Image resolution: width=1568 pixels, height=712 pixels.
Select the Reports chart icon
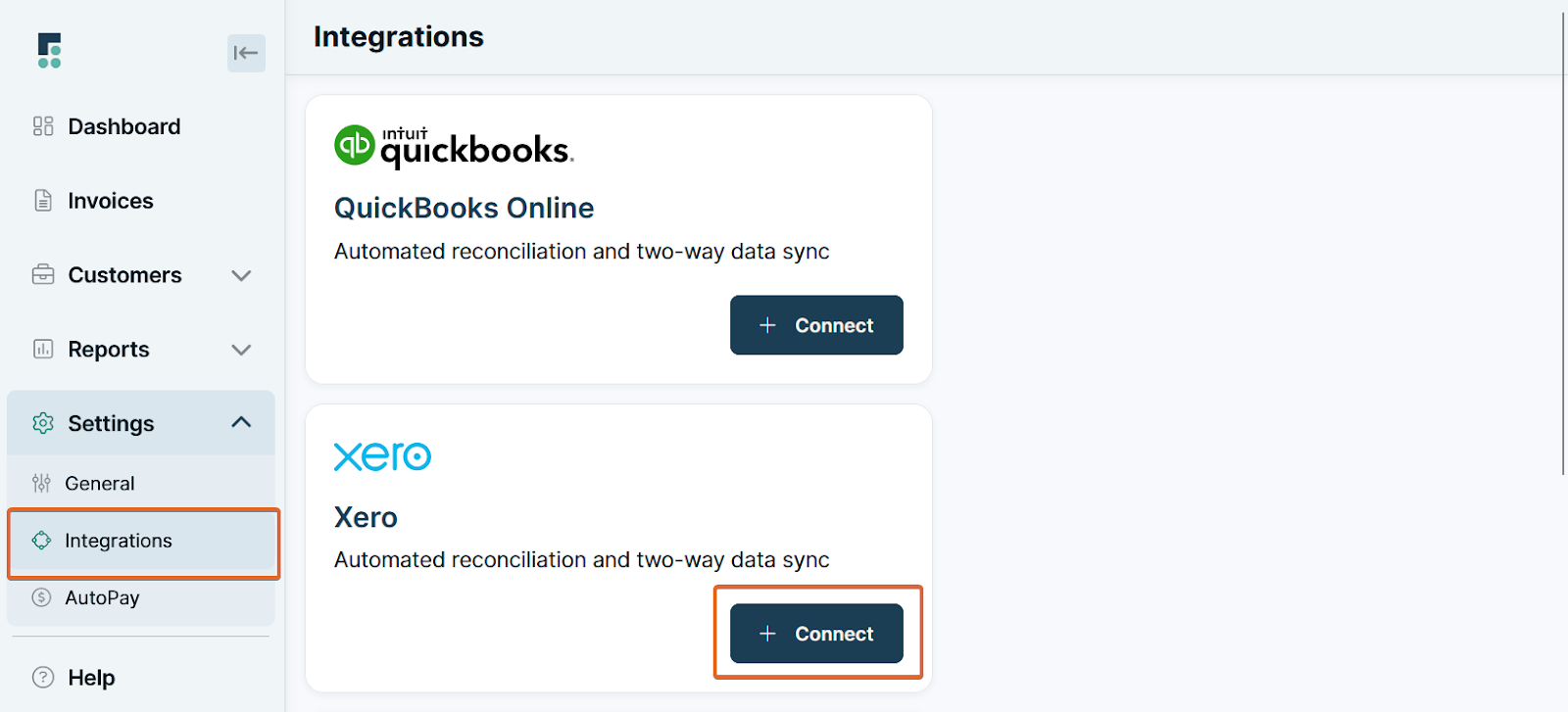pos(41,349)
